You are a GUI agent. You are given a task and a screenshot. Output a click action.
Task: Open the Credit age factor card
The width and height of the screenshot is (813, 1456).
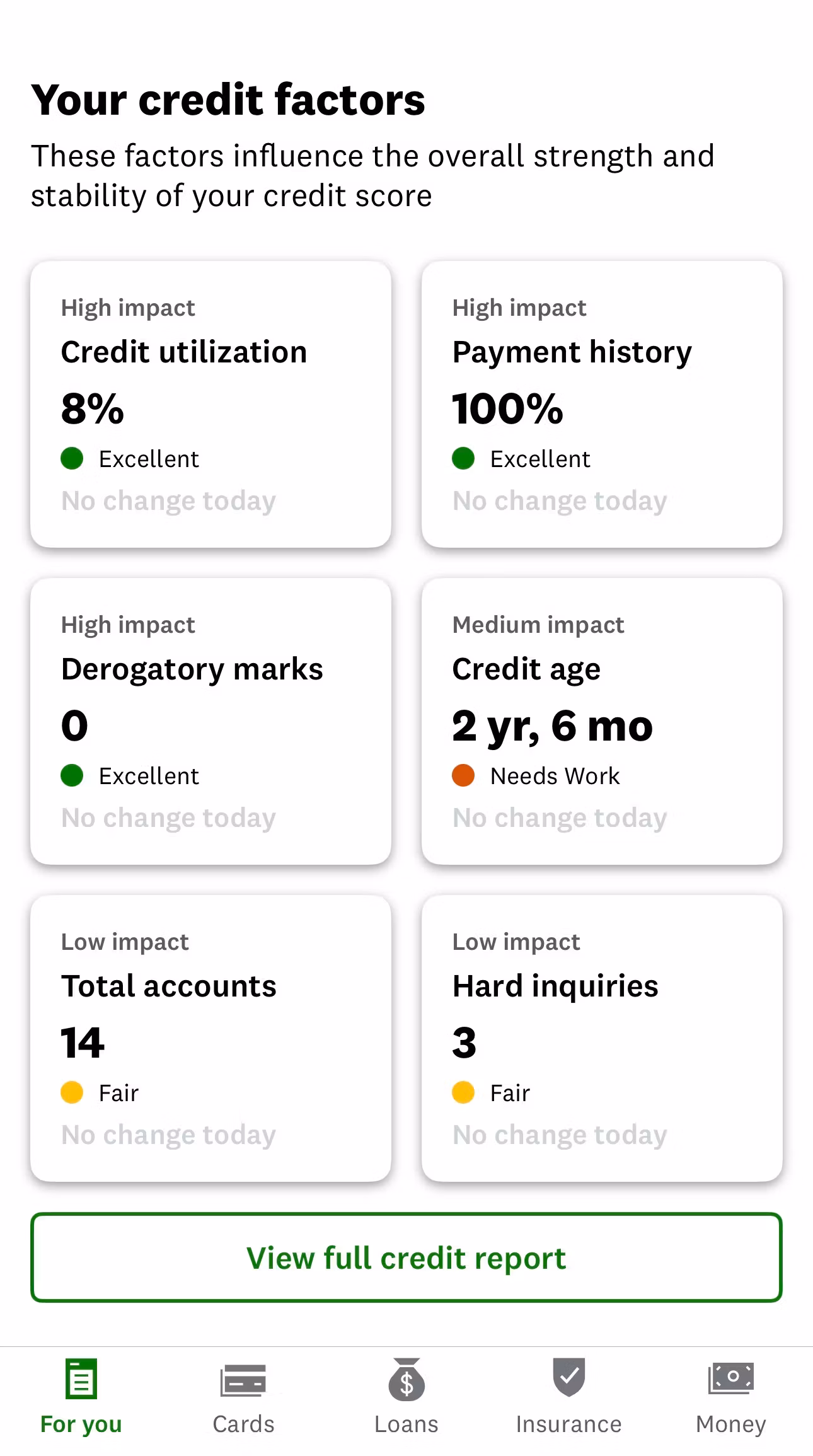click(x=602, y=721)
